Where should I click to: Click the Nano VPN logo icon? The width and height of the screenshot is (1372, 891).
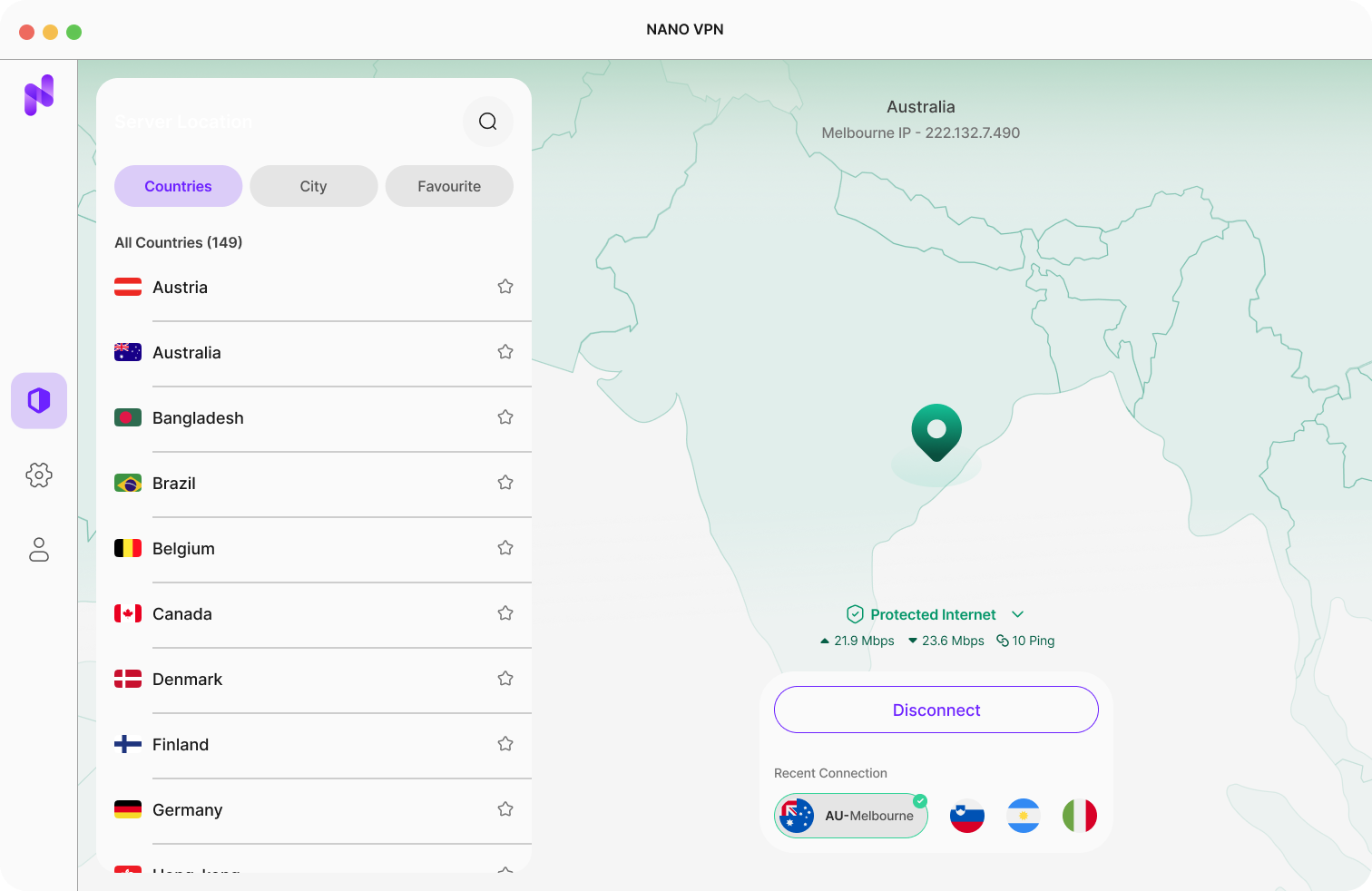pos(39,95)
